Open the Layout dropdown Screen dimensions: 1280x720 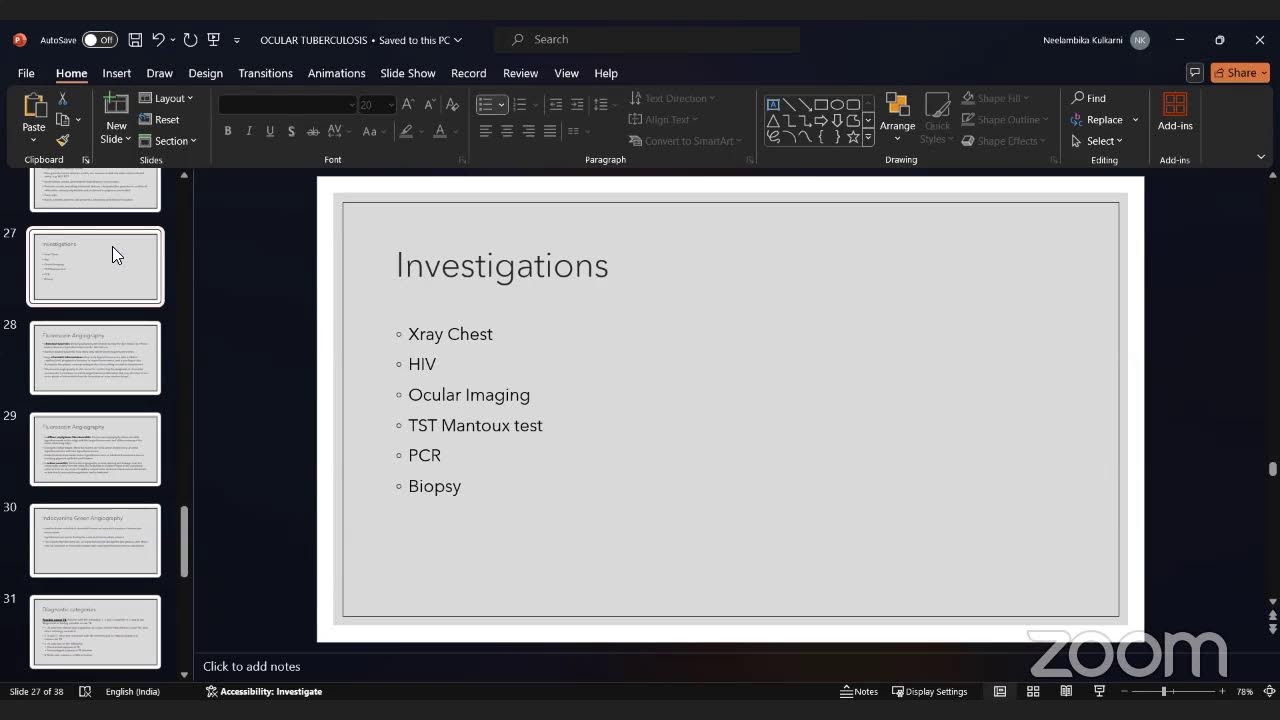166,98
